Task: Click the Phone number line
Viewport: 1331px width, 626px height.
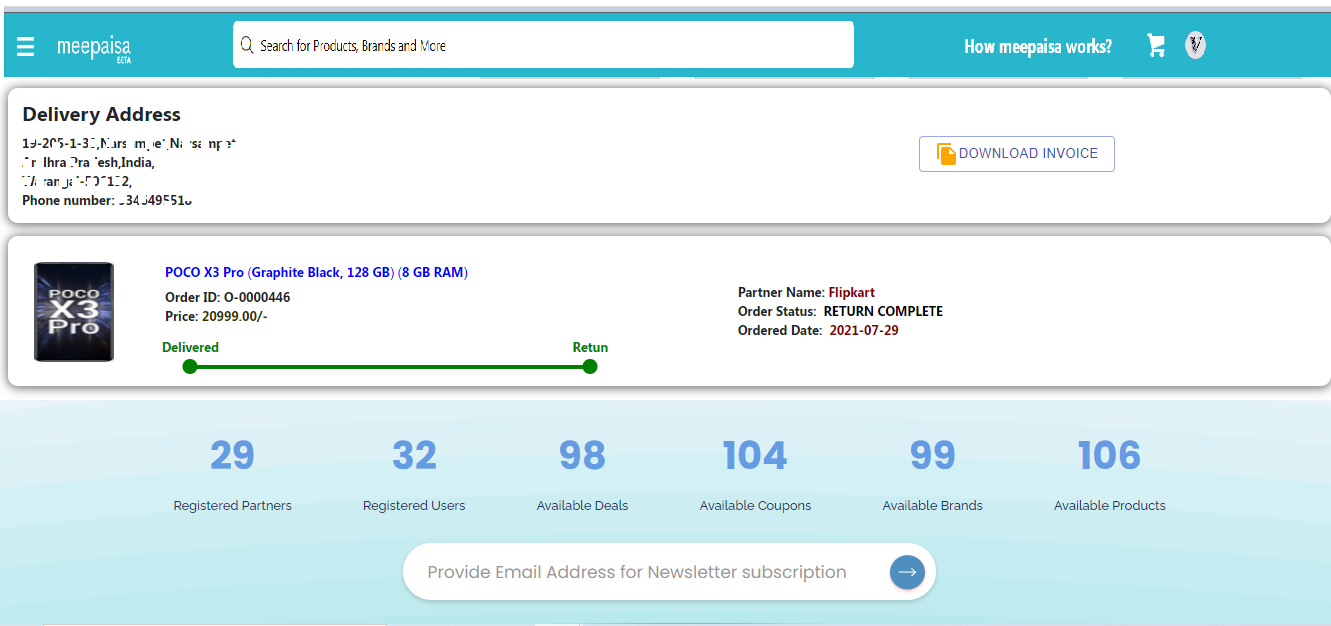Action: [107, 201]
